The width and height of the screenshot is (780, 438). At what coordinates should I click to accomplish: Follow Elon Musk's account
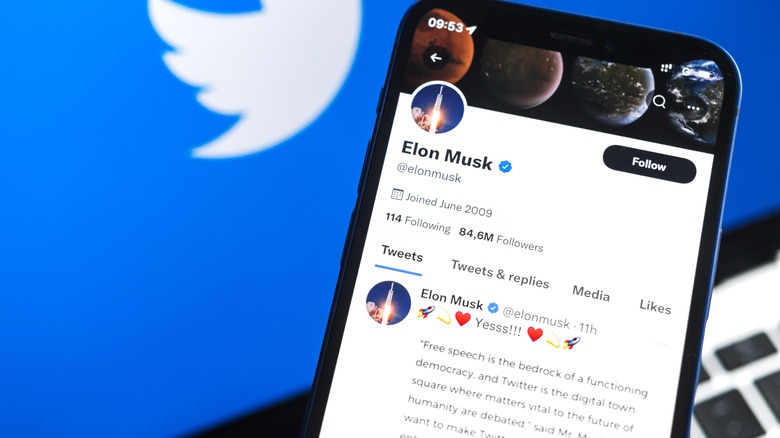[649, 164]
